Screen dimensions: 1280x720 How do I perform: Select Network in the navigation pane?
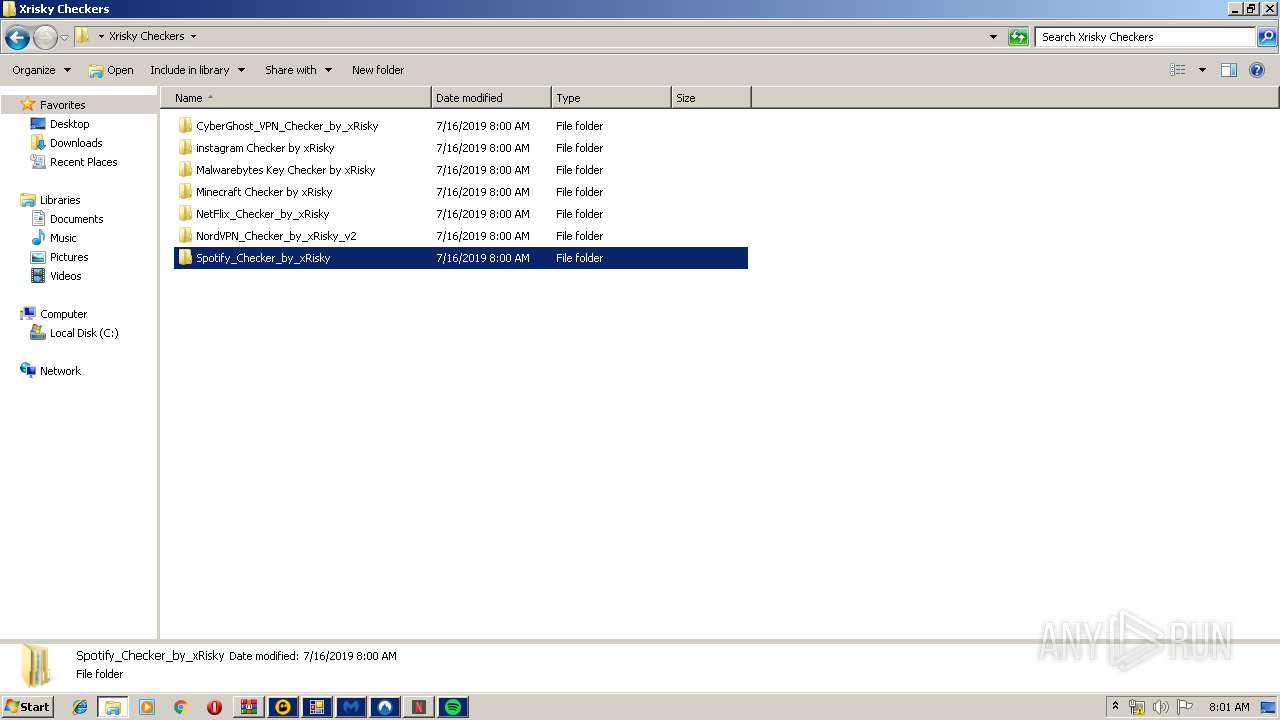coord(60,371)
